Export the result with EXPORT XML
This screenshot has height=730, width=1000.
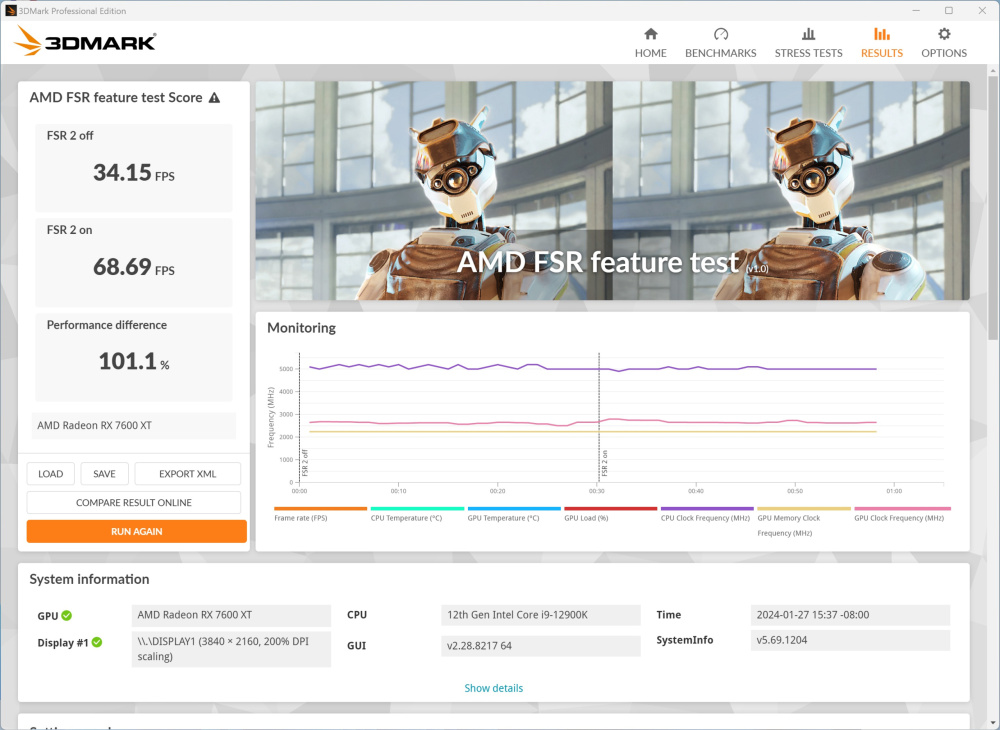(x=188, y=474)
